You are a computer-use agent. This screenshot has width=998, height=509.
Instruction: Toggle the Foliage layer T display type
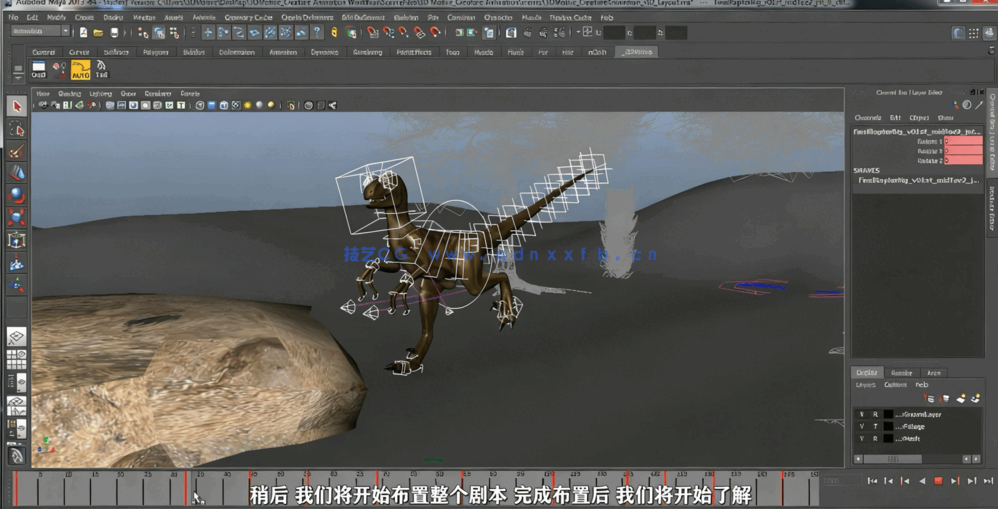click(874, 427)
